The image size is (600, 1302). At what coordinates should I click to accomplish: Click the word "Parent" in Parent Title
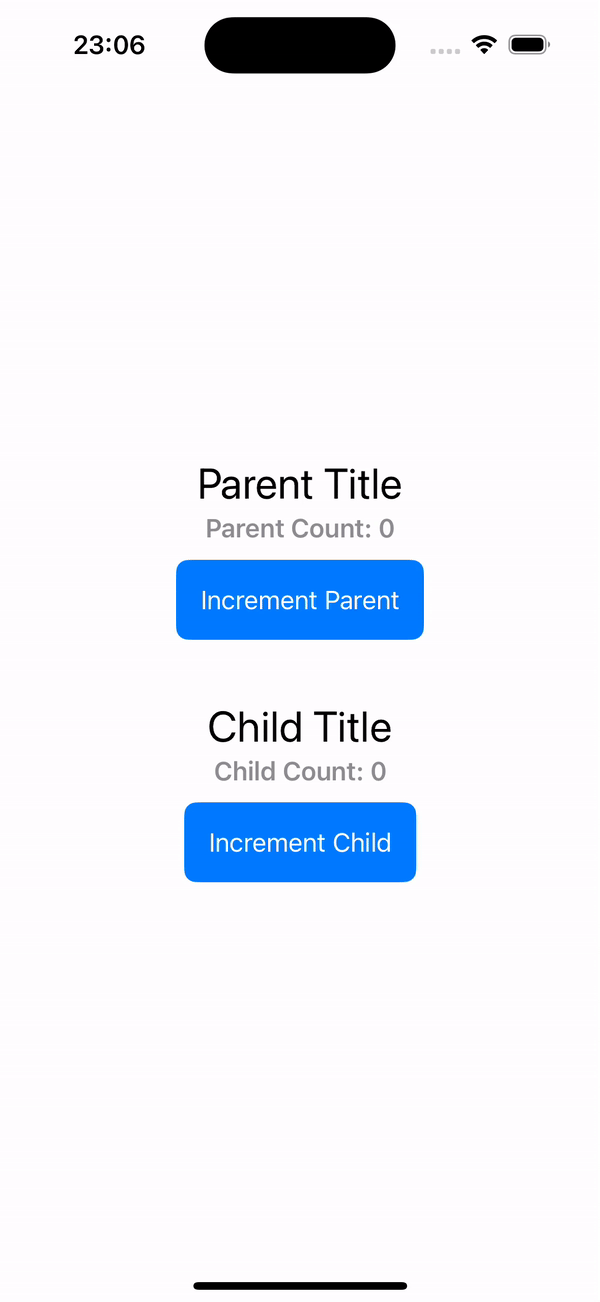(256, 485)
